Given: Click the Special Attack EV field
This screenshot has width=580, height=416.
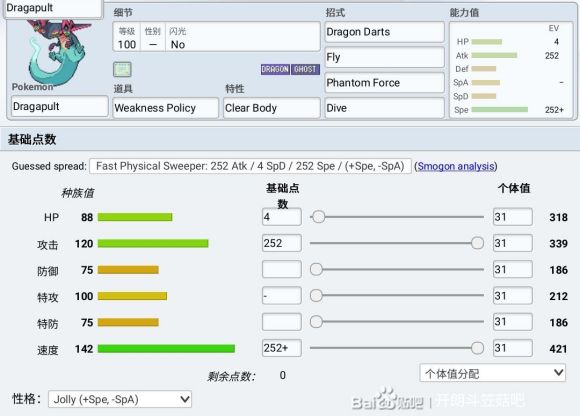Looking at the screenshot, I should [x=281, y=295].
